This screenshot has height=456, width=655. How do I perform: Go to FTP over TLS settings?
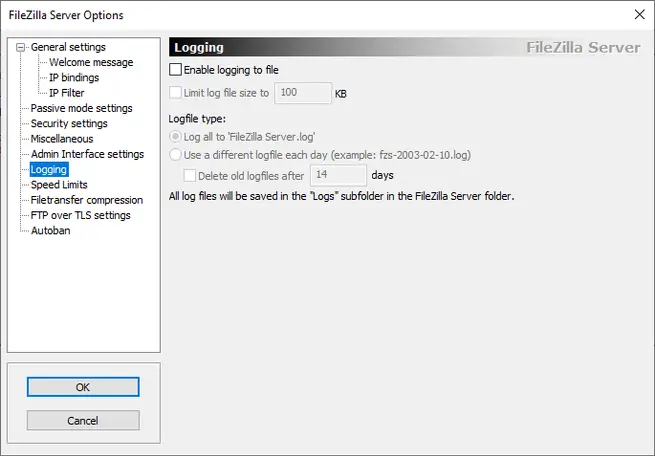80,215
